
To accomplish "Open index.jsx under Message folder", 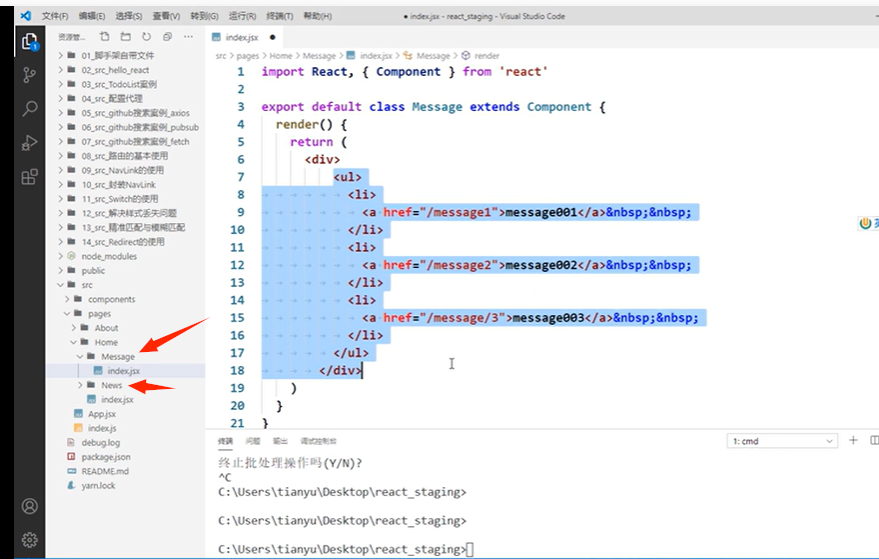I will point(126,371).
